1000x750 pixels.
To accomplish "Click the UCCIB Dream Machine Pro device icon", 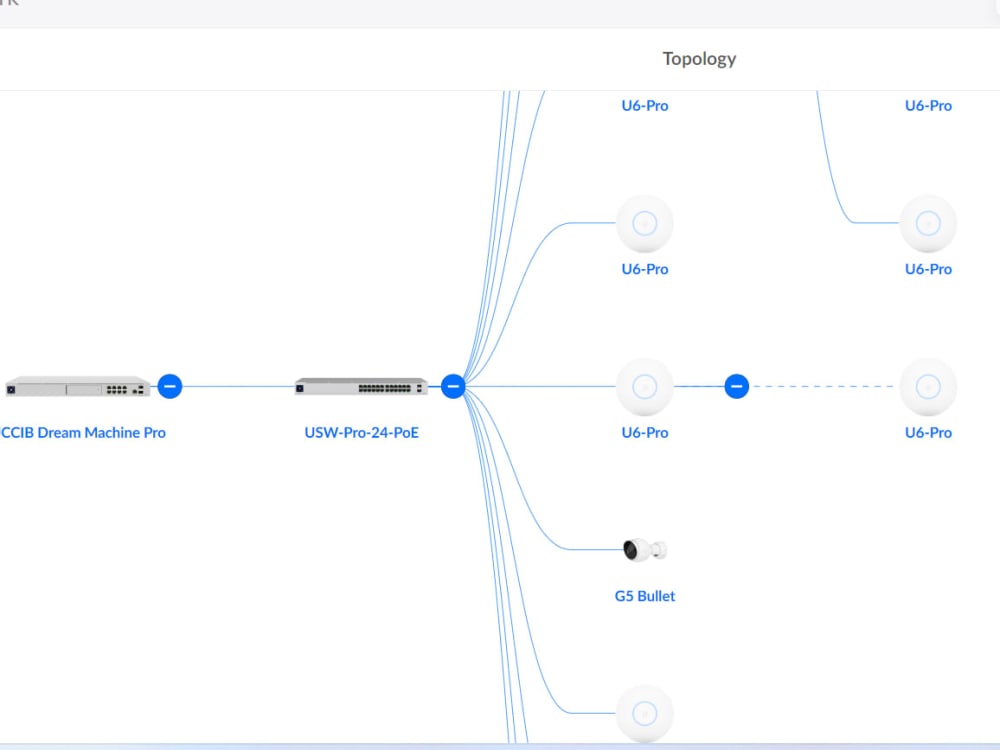I will coord(75,385).
